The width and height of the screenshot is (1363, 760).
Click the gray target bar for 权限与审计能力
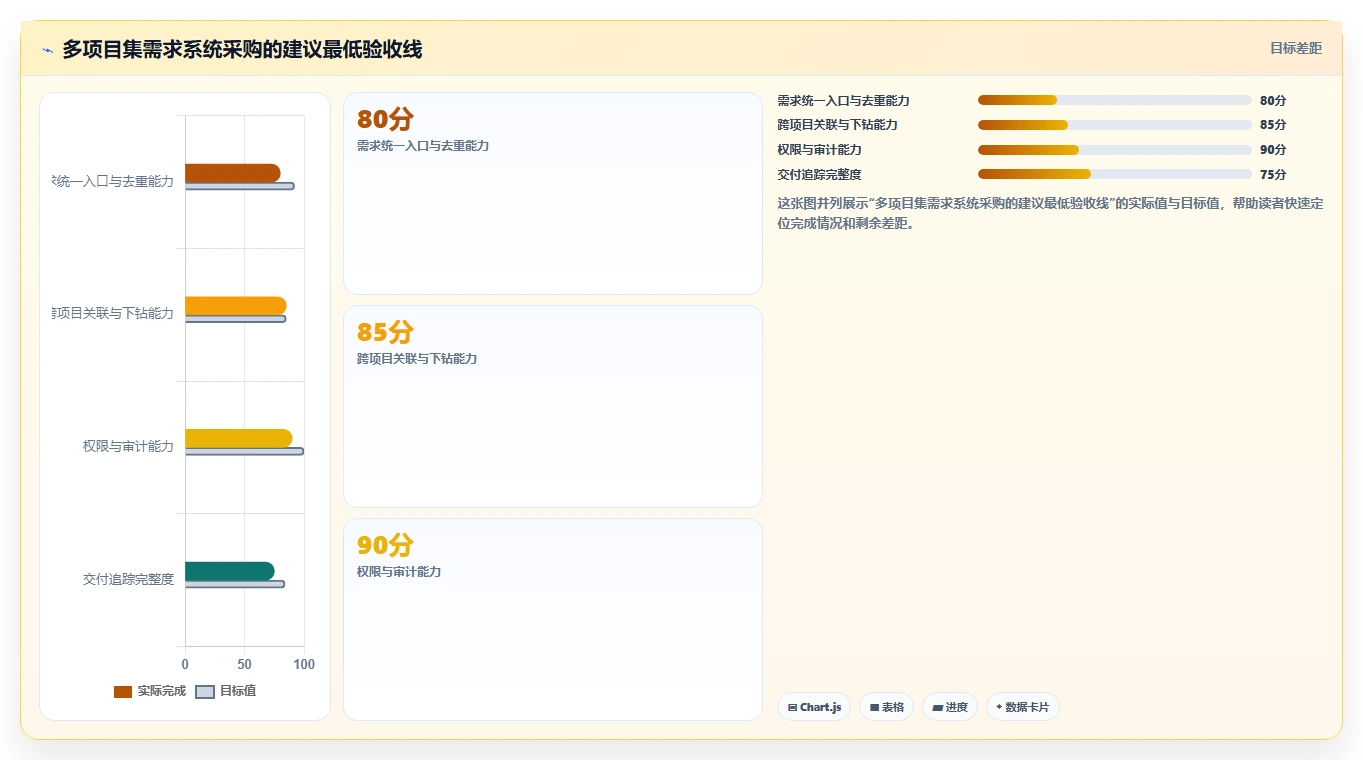pyautogui.click(x=244, y=451)
